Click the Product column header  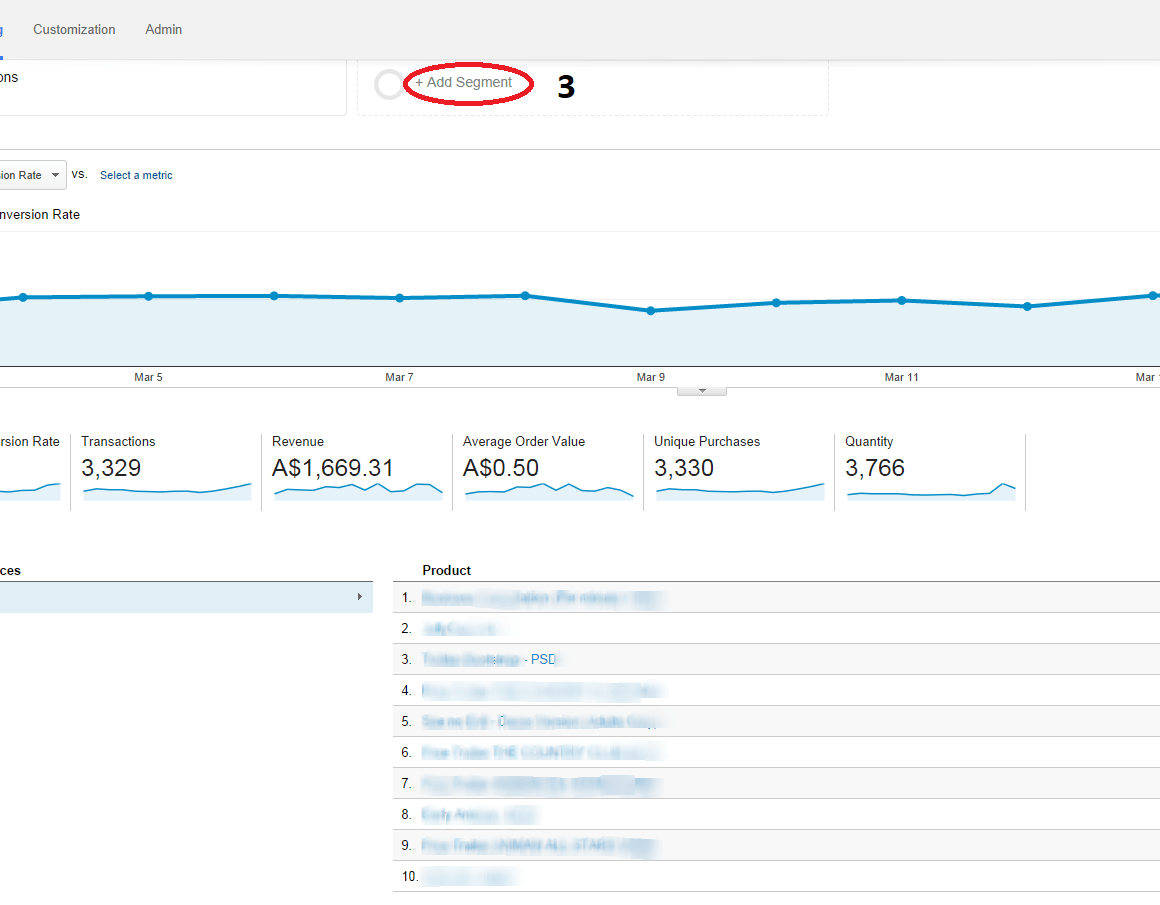tap(446, 570)
